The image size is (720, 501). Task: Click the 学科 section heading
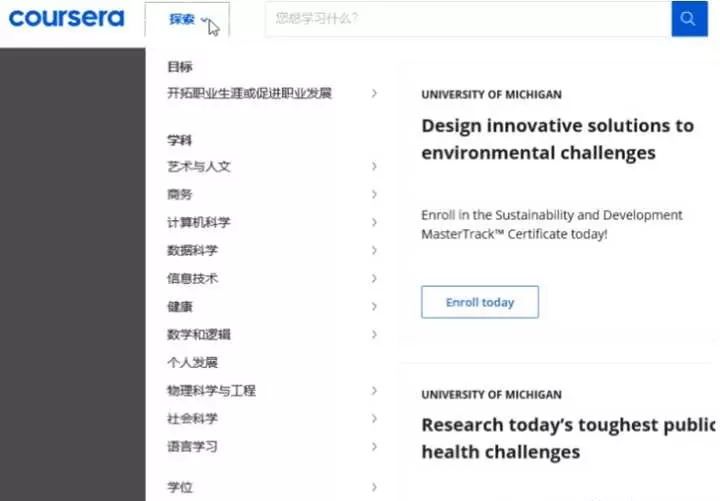[x=180, y=140]
